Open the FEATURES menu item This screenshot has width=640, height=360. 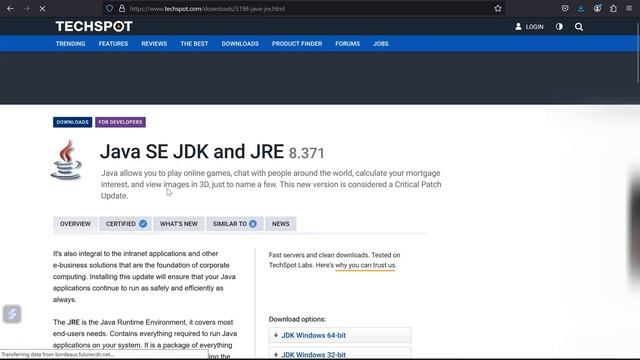point(113,44)
